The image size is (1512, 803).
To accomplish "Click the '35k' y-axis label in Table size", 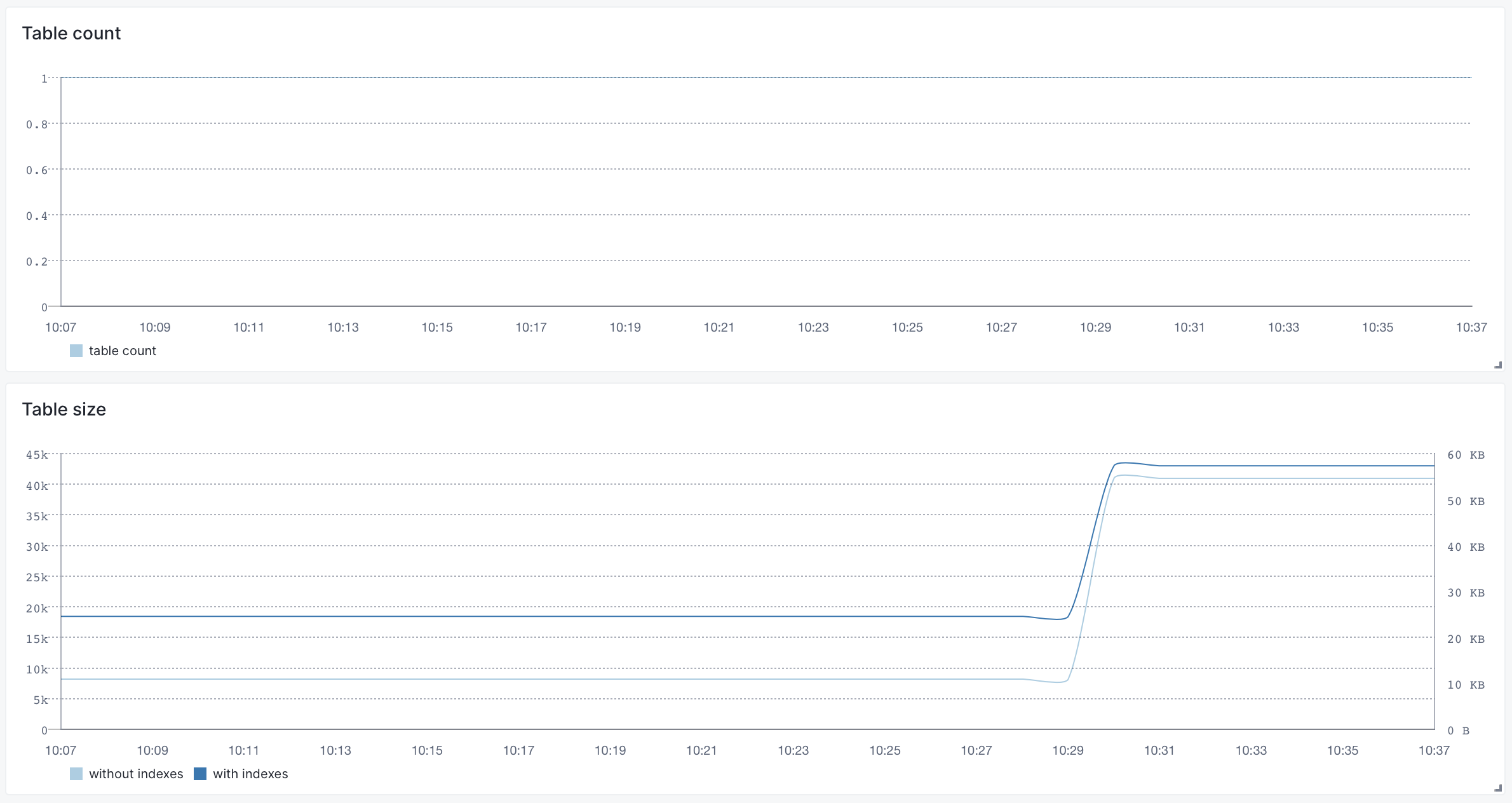I will (x=37, y=516).
